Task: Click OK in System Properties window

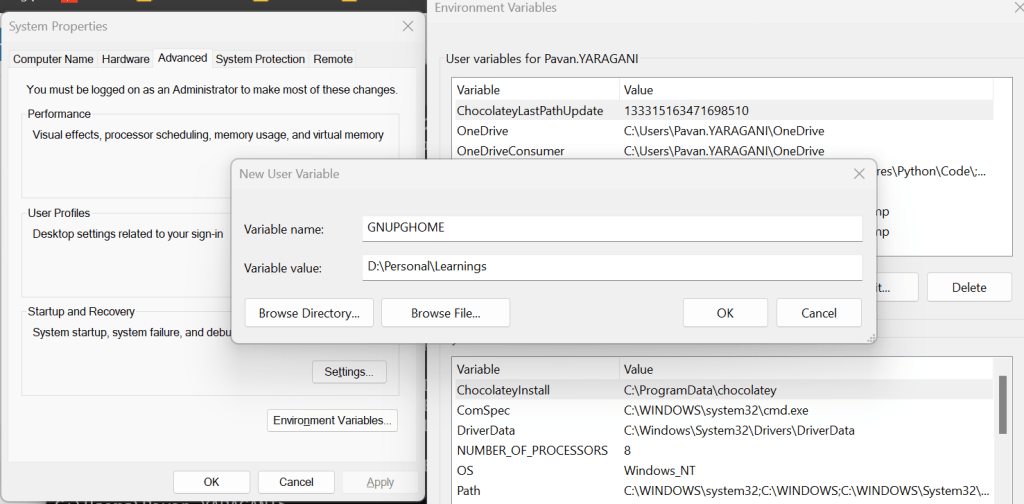Action: point(211,482)
